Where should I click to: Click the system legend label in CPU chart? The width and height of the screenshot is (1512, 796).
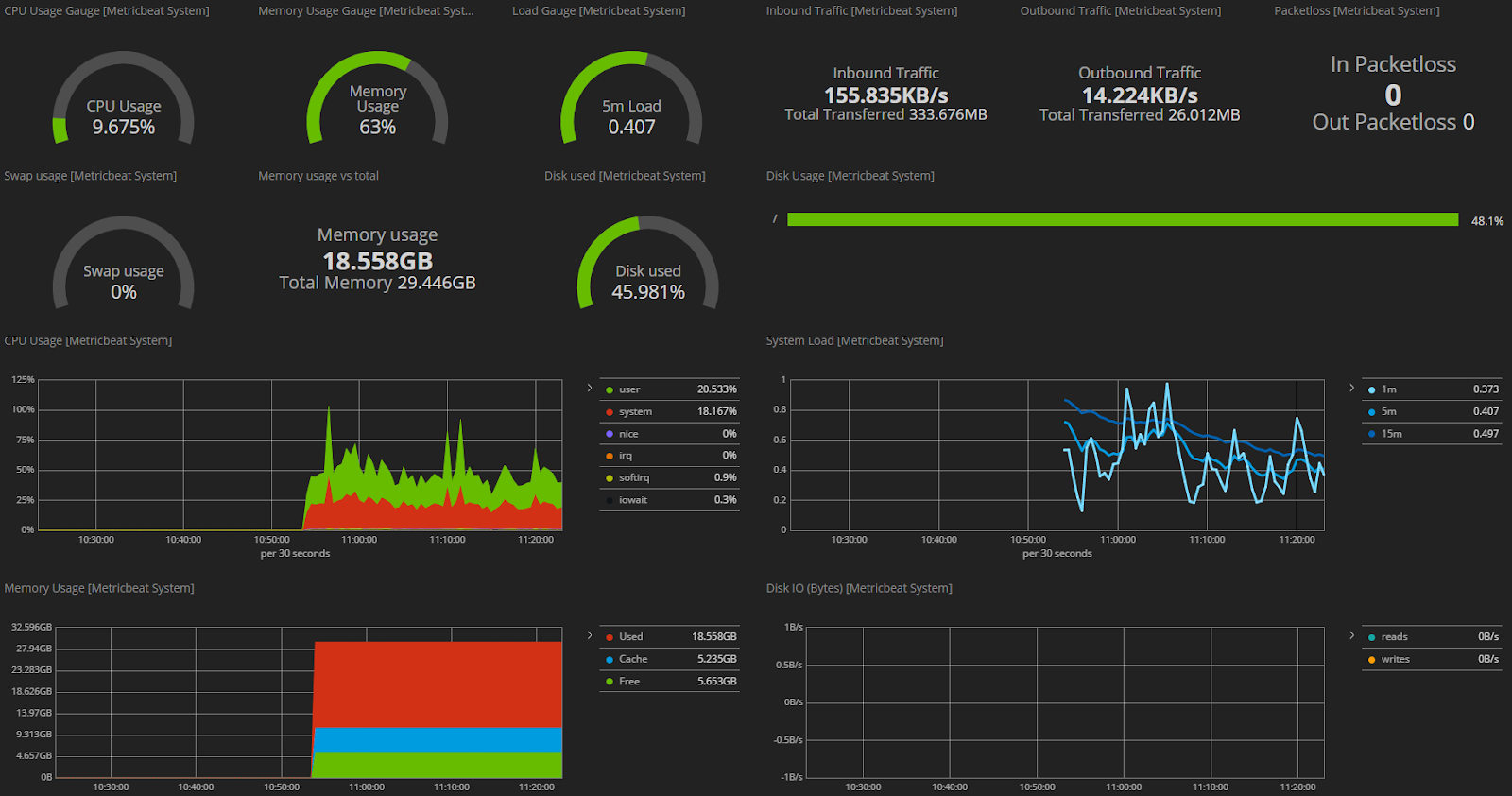click(x=635, y=412)
